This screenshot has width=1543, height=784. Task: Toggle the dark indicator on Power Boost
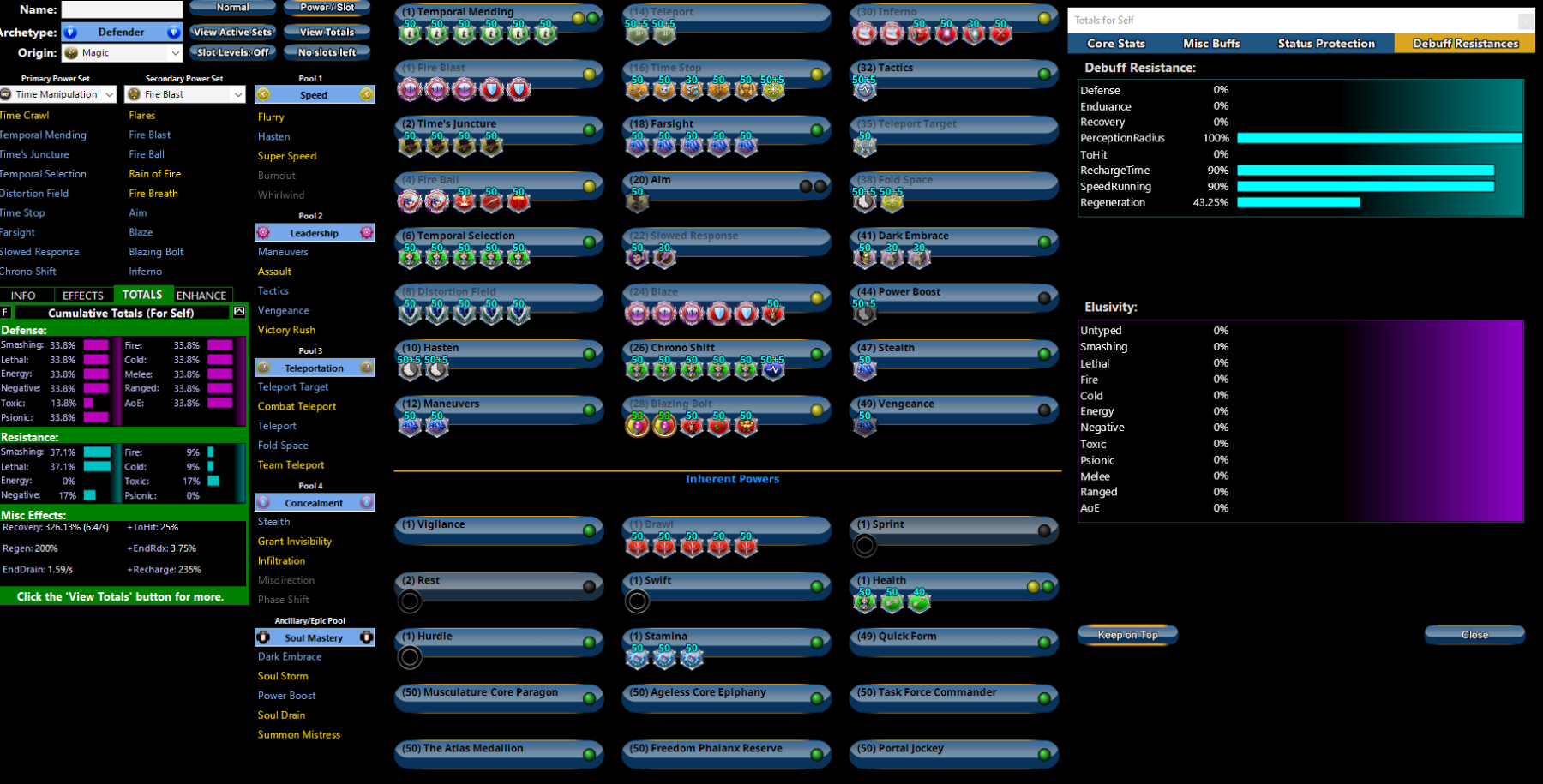1044,298
